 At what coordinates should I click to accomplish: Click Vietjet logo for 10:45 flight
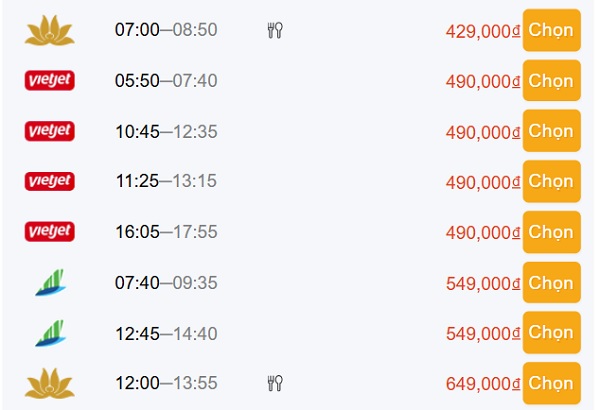point(49,131)
